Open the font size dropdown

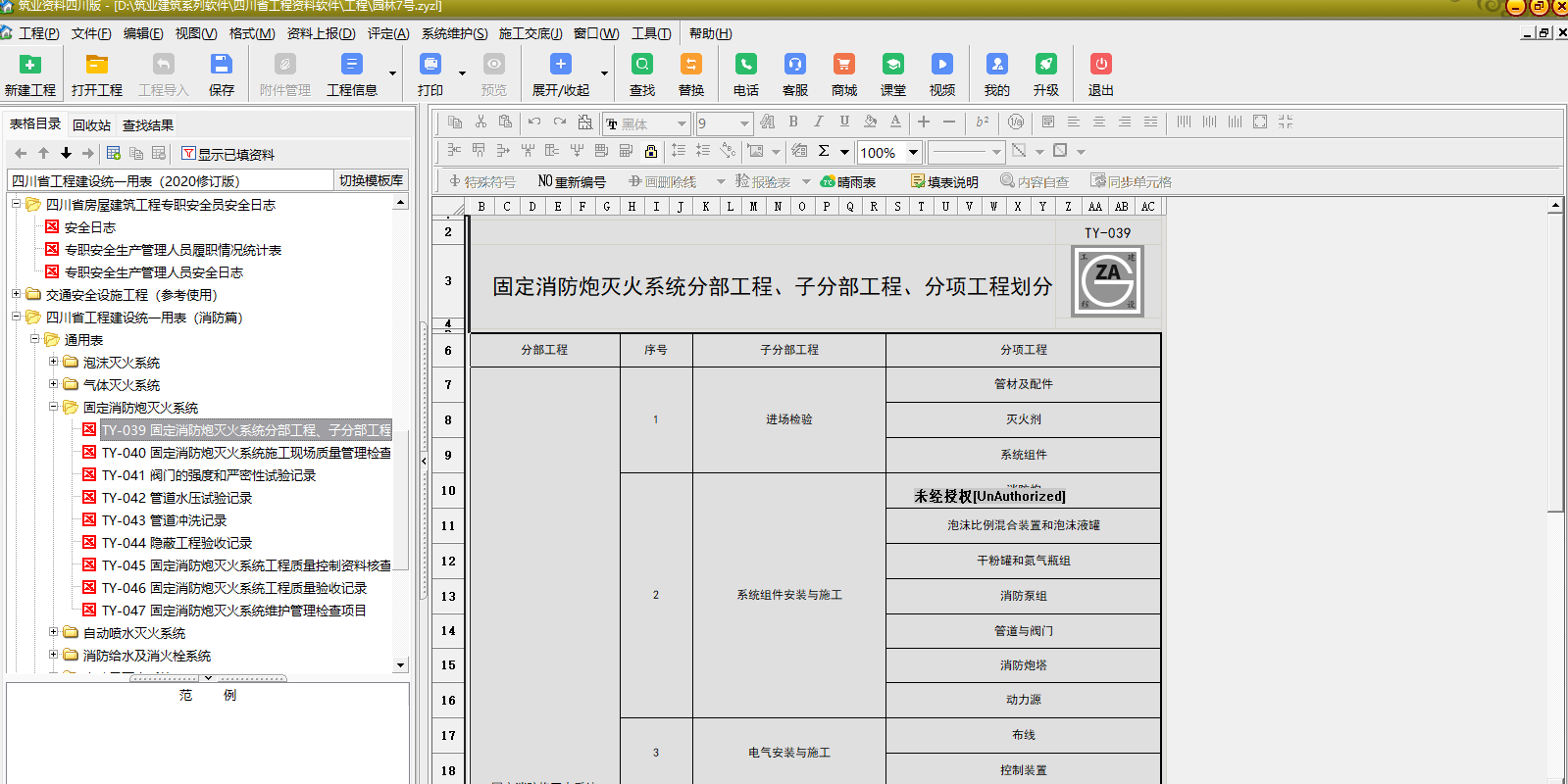pyautogui.click(x=744, y=123)
